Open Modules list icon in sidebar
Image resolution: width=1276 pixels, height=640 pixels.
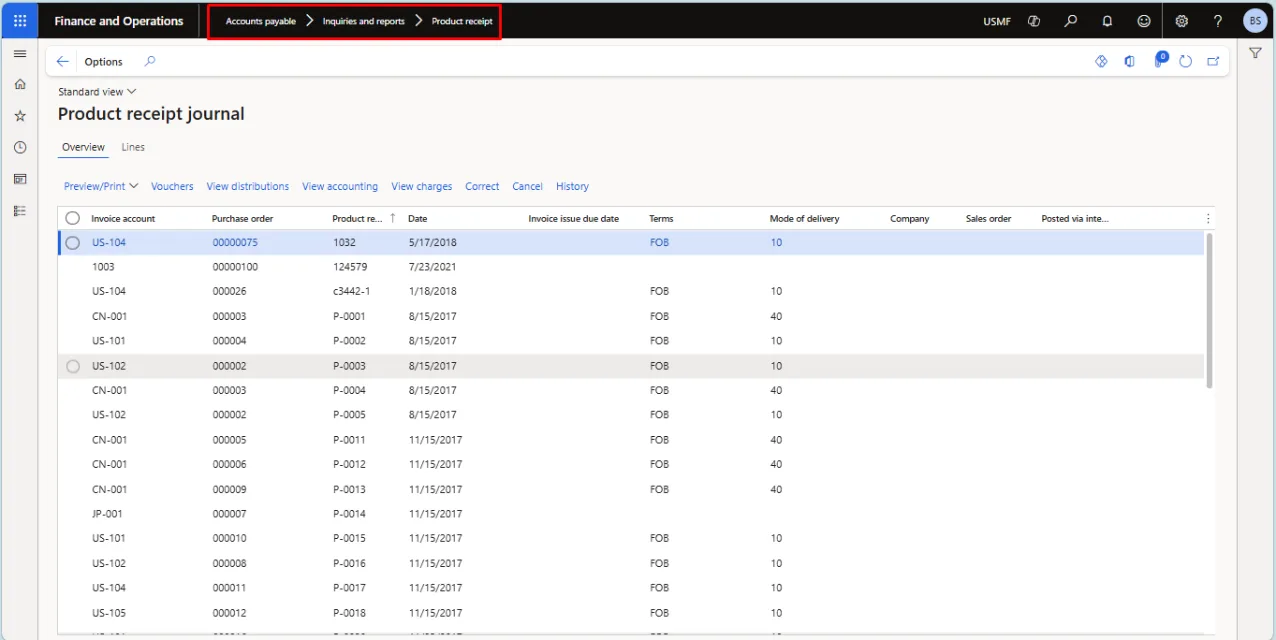tap(20, 211)
